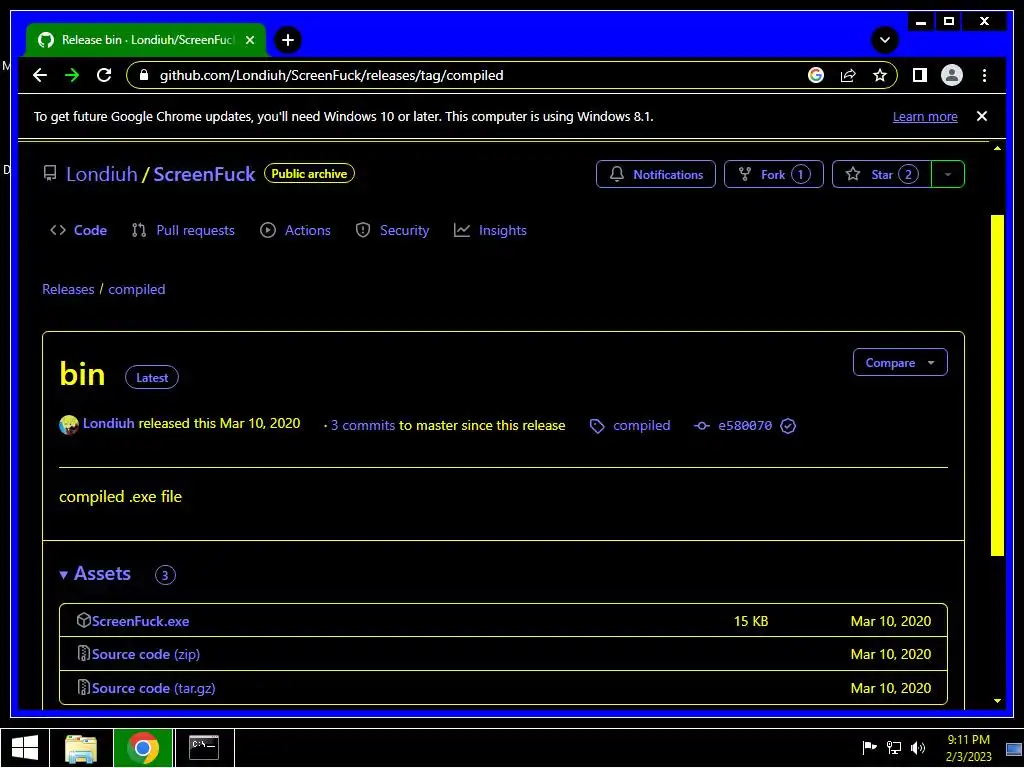
Task: Bookmark this page with the star icon
Action: tap(880, 75)
